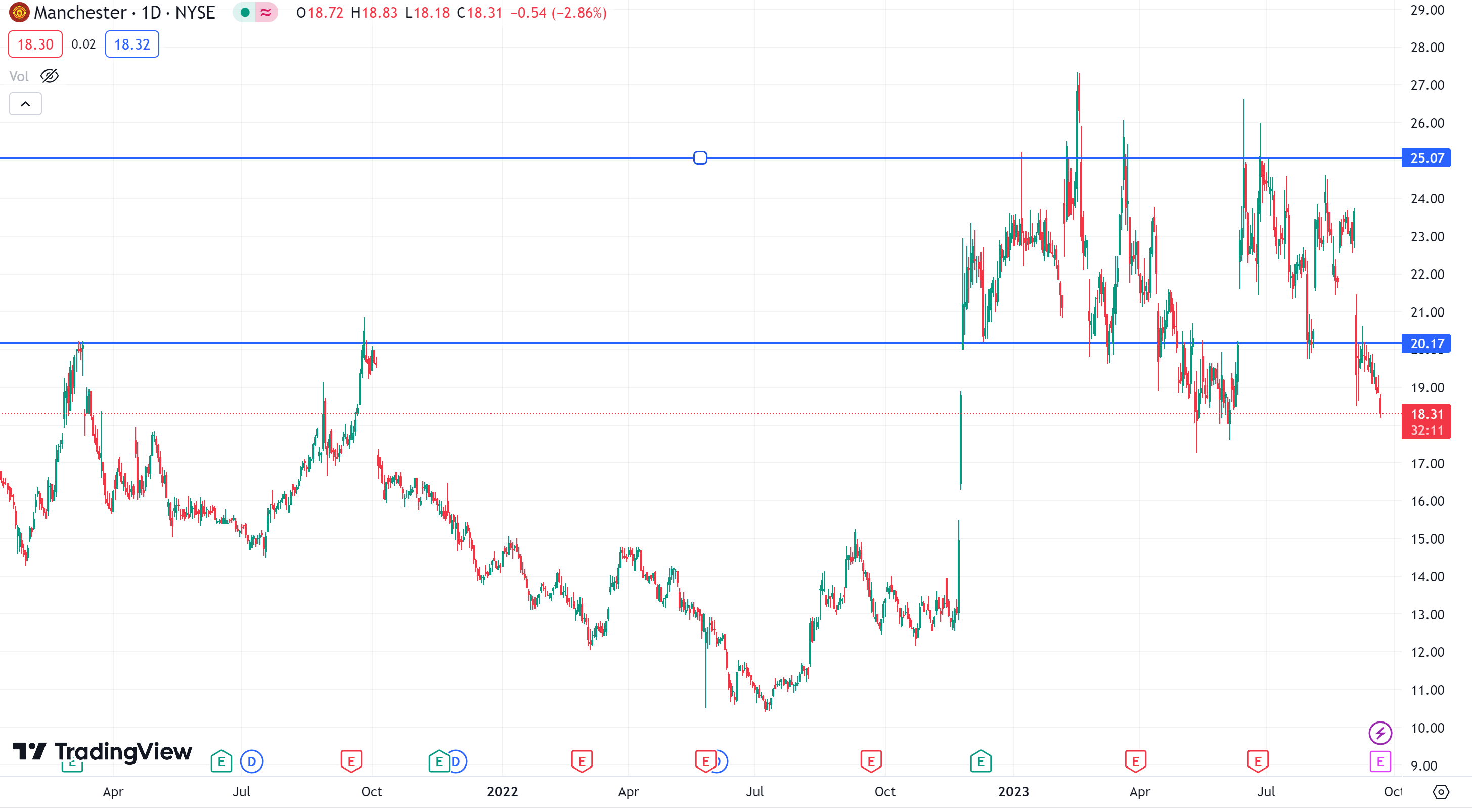This screenshot has height=812, width=1472.
Task: Click the green earnings E marker before Jul 2021
Action: coord(221,762)
